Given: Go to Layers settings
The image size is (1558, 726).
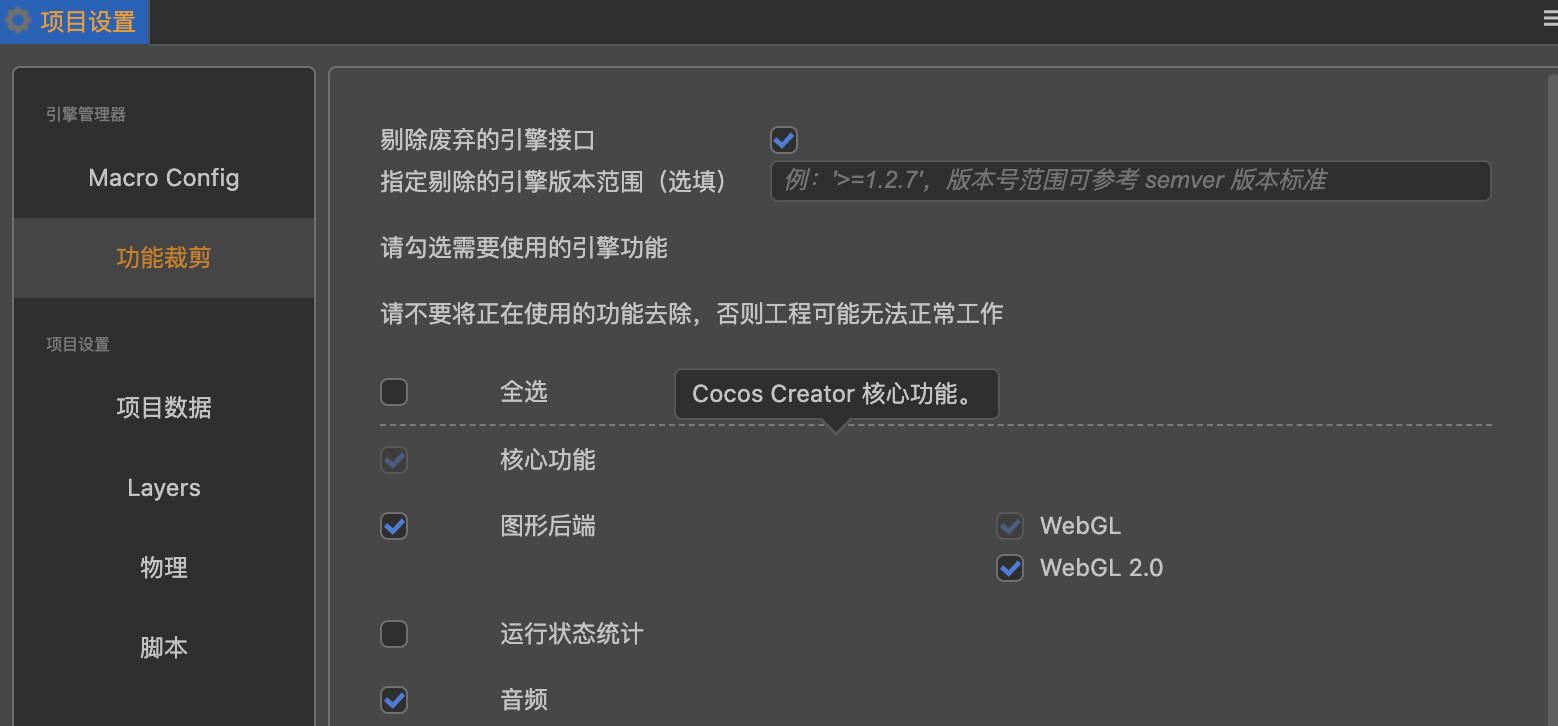Looking at the screenshot, I should (x=164, y=488).
